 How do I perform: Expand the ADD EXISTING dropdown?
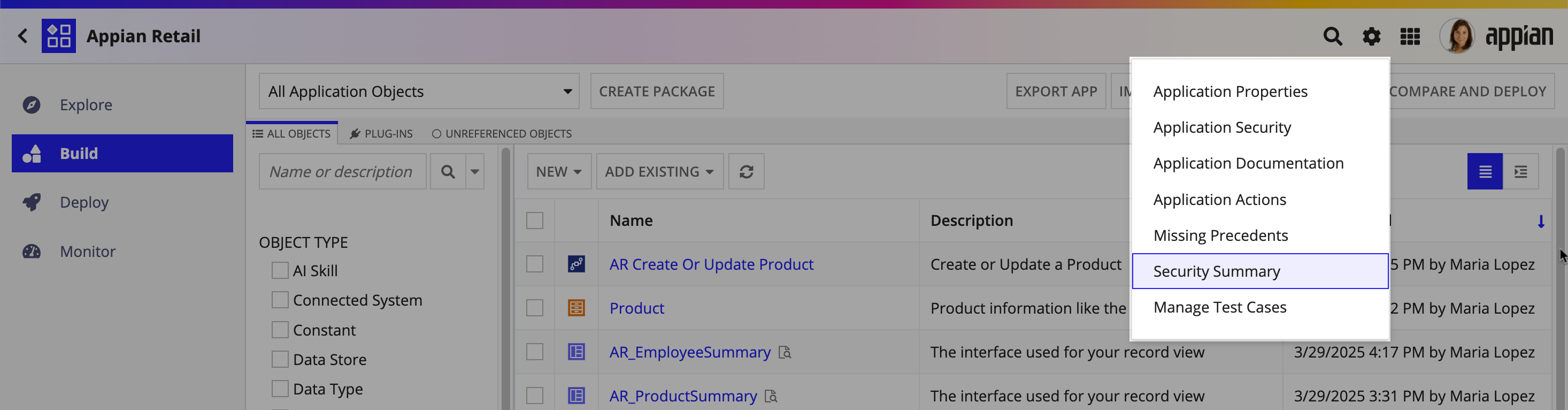click(659, 172)
